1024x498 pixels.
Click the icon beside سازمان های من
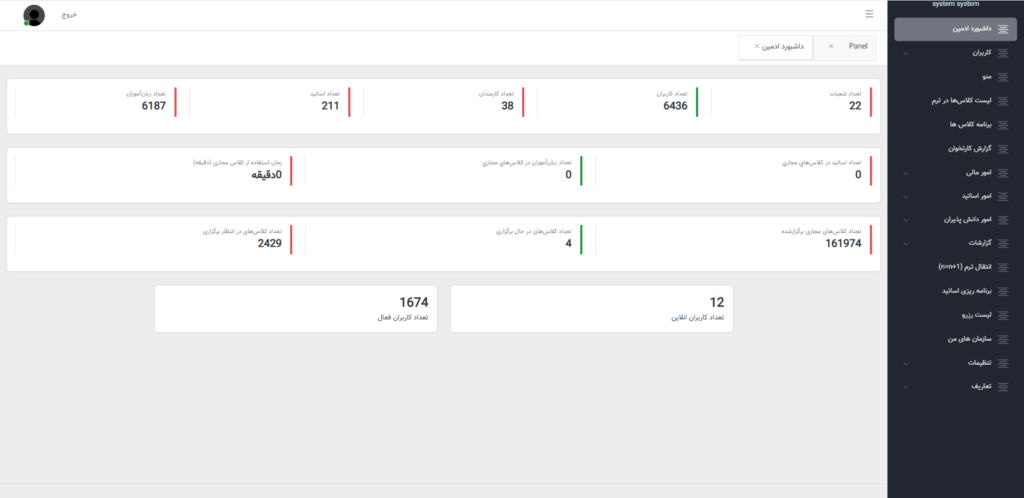(1002, 339)
